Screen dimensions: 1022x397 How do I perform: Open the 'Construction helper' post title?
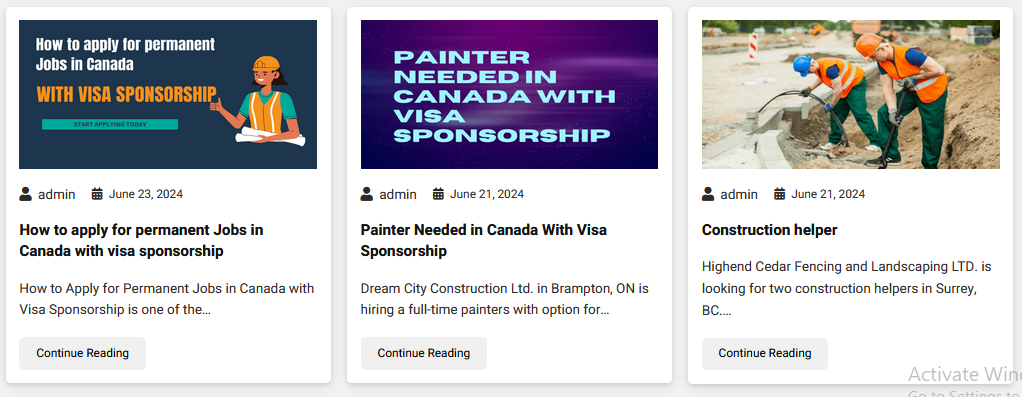tap(770, 229)
